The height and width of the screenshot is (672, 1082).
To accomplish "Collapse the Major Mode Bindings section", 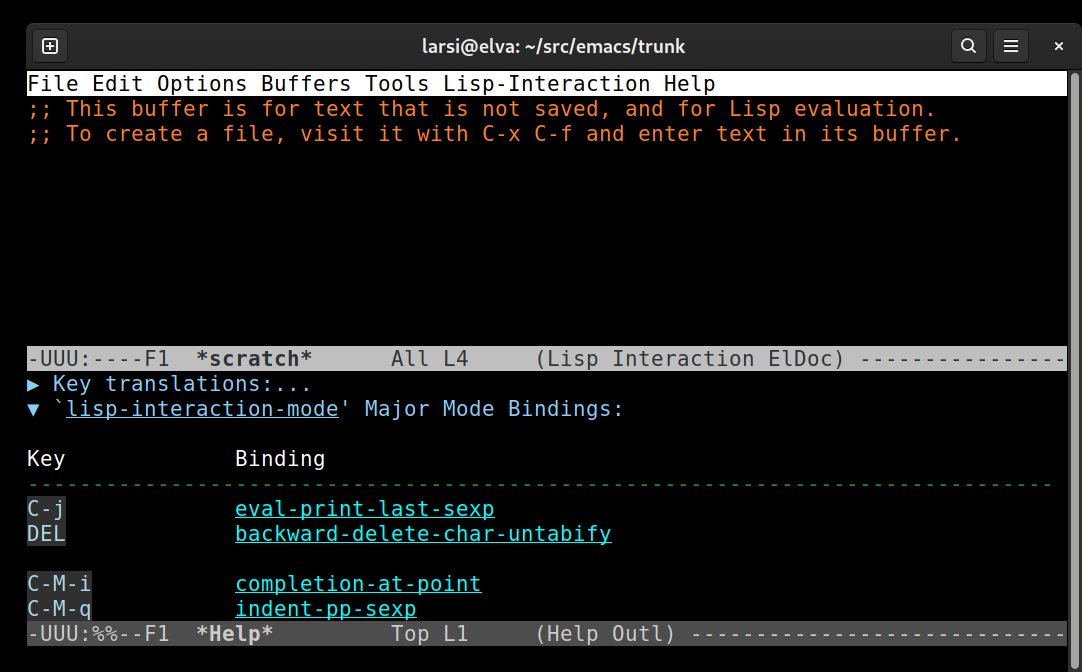I will (x=33, y=410).
